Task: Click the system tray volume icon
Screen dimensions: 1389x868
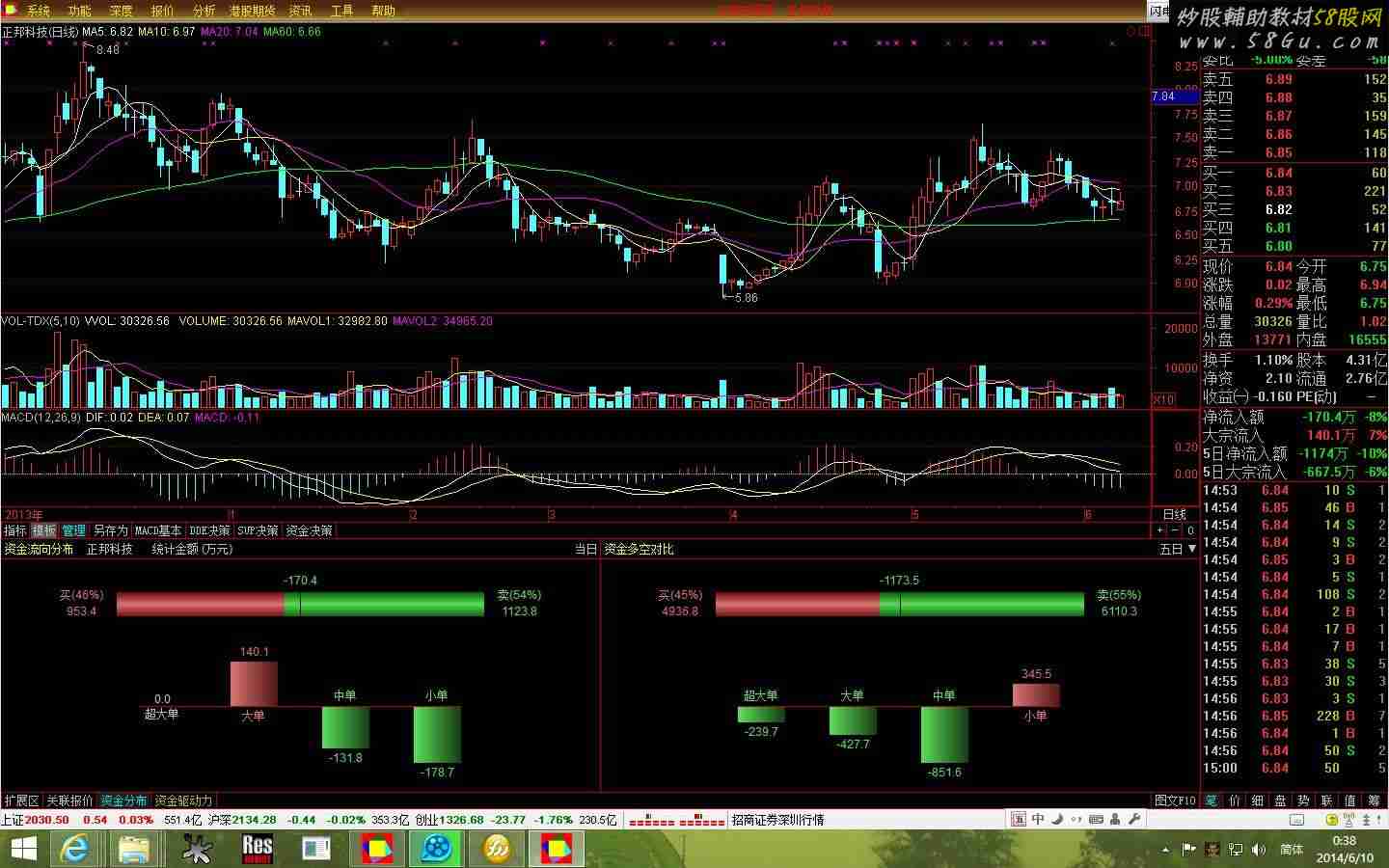Action: coord(1259,850)
